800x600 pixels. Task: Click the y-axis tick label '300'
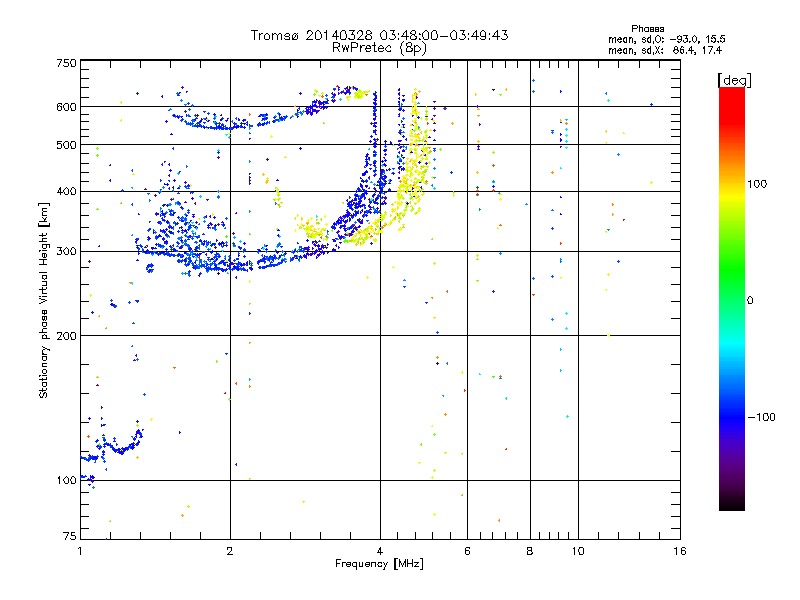pyautogui.click(x=67, y=251)
